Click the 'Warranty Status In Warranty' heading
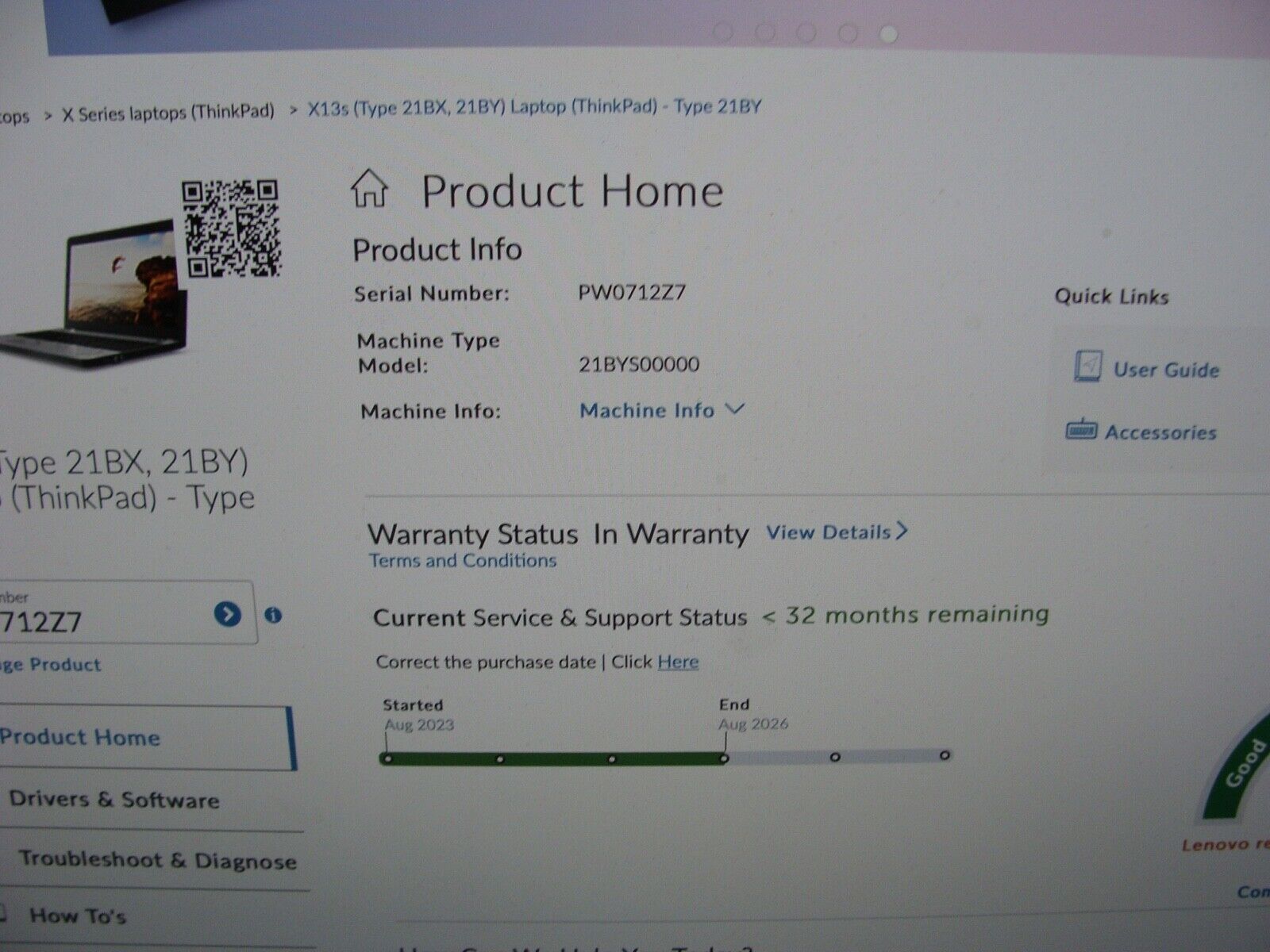The height and width of the screenshot is (952, 1270). pyautogui.click(x=558, y=534)
